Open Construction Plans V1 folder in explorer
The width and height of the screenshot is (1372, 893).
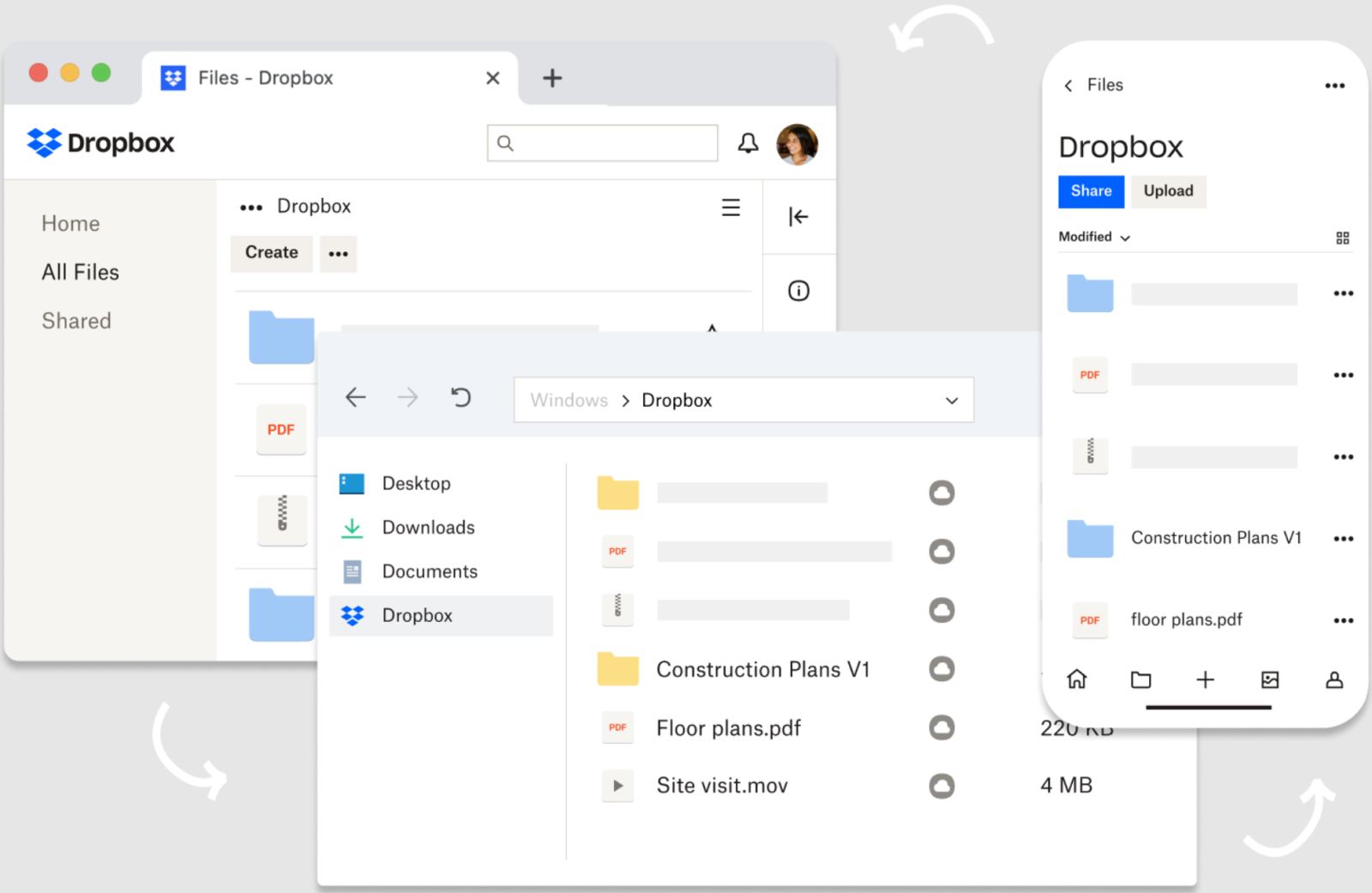(x=763, y=670)
